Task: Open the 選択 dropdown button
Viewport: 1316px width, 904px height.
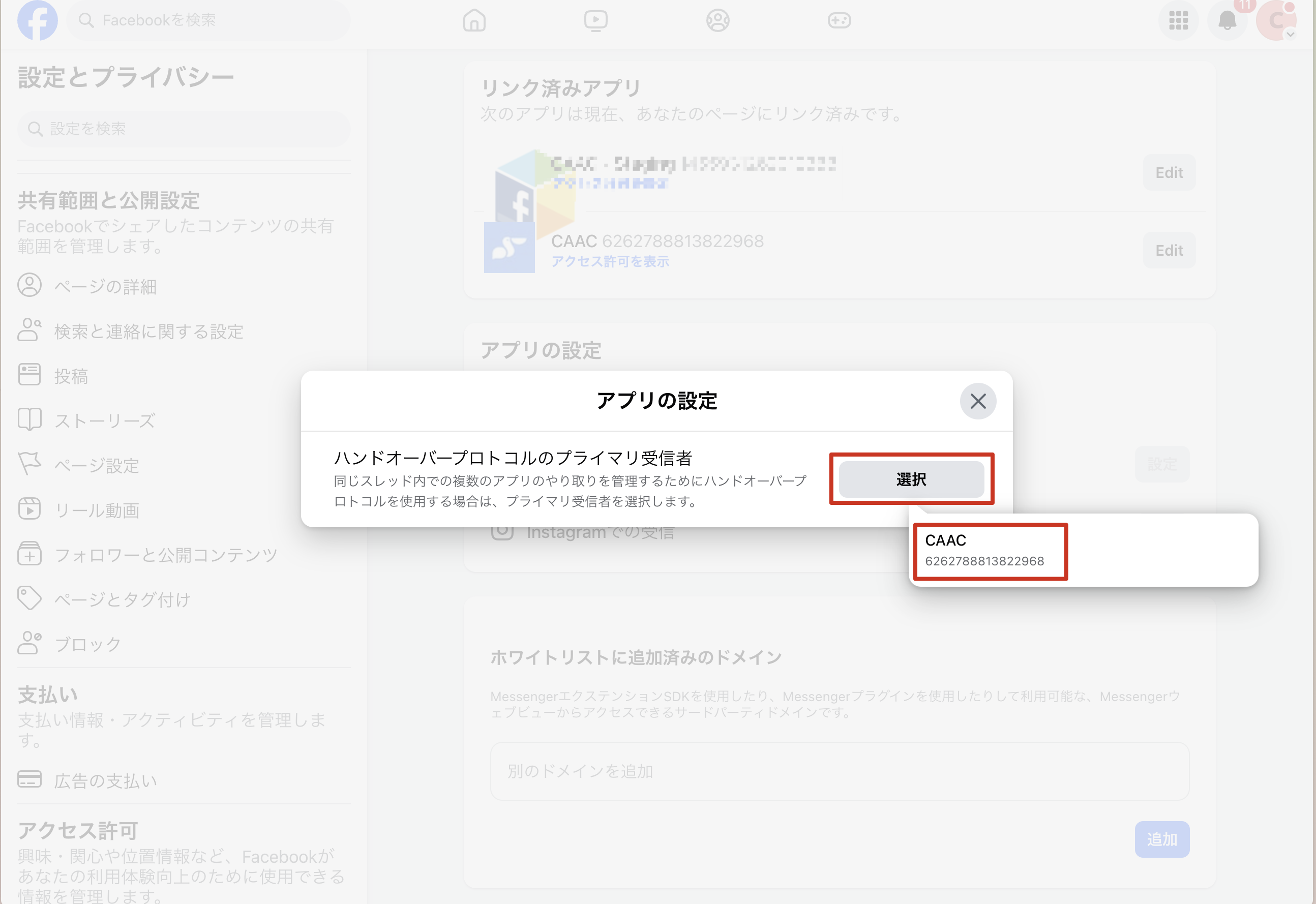Action: (911, 479)
